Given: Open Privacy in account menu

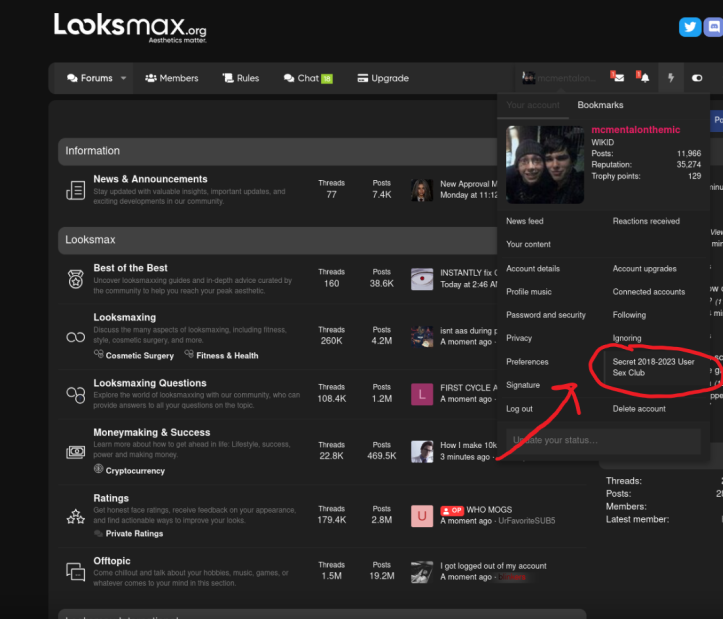Looking at the screenshot, I should tap(519, 338).
